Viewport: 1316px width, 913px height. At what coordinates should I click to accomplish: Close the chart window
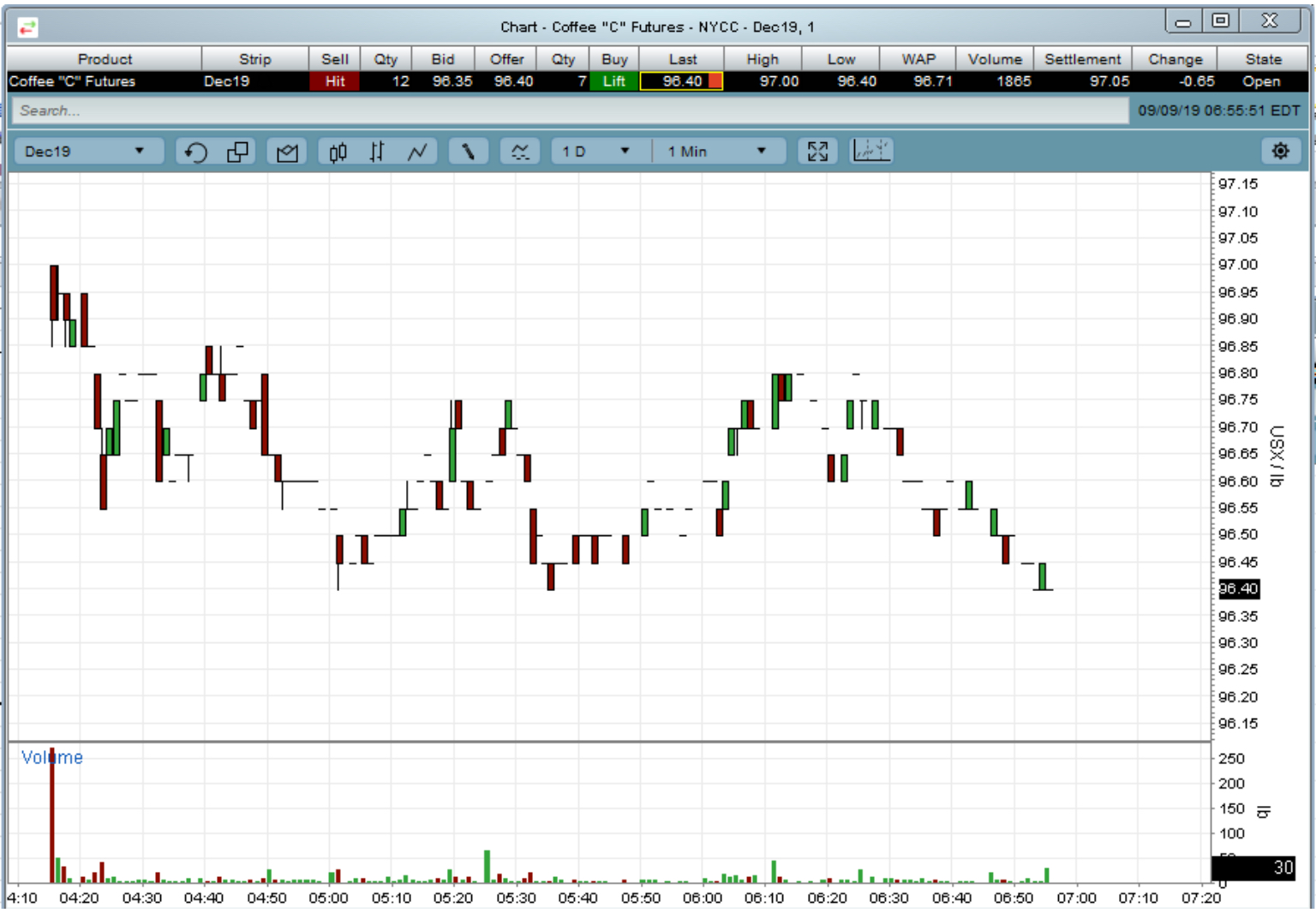click(1271, 21)
